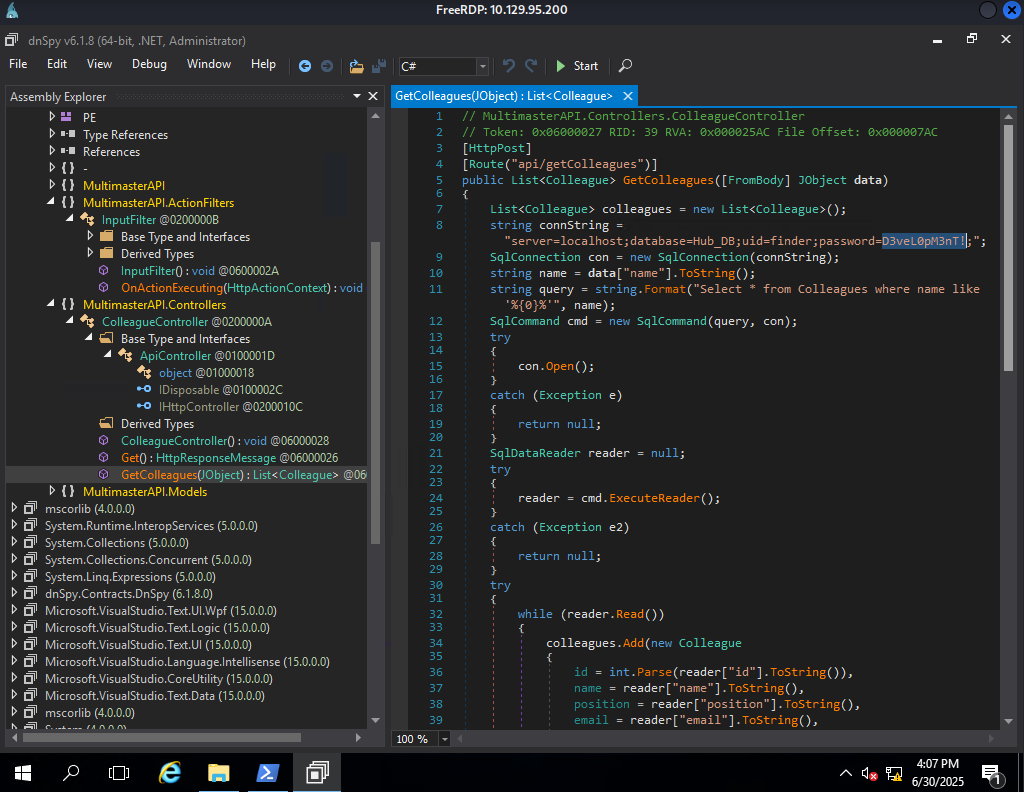Open the C# language dropdown
Viewport: 1024px width, 792px height.
(x=483, y=66)
